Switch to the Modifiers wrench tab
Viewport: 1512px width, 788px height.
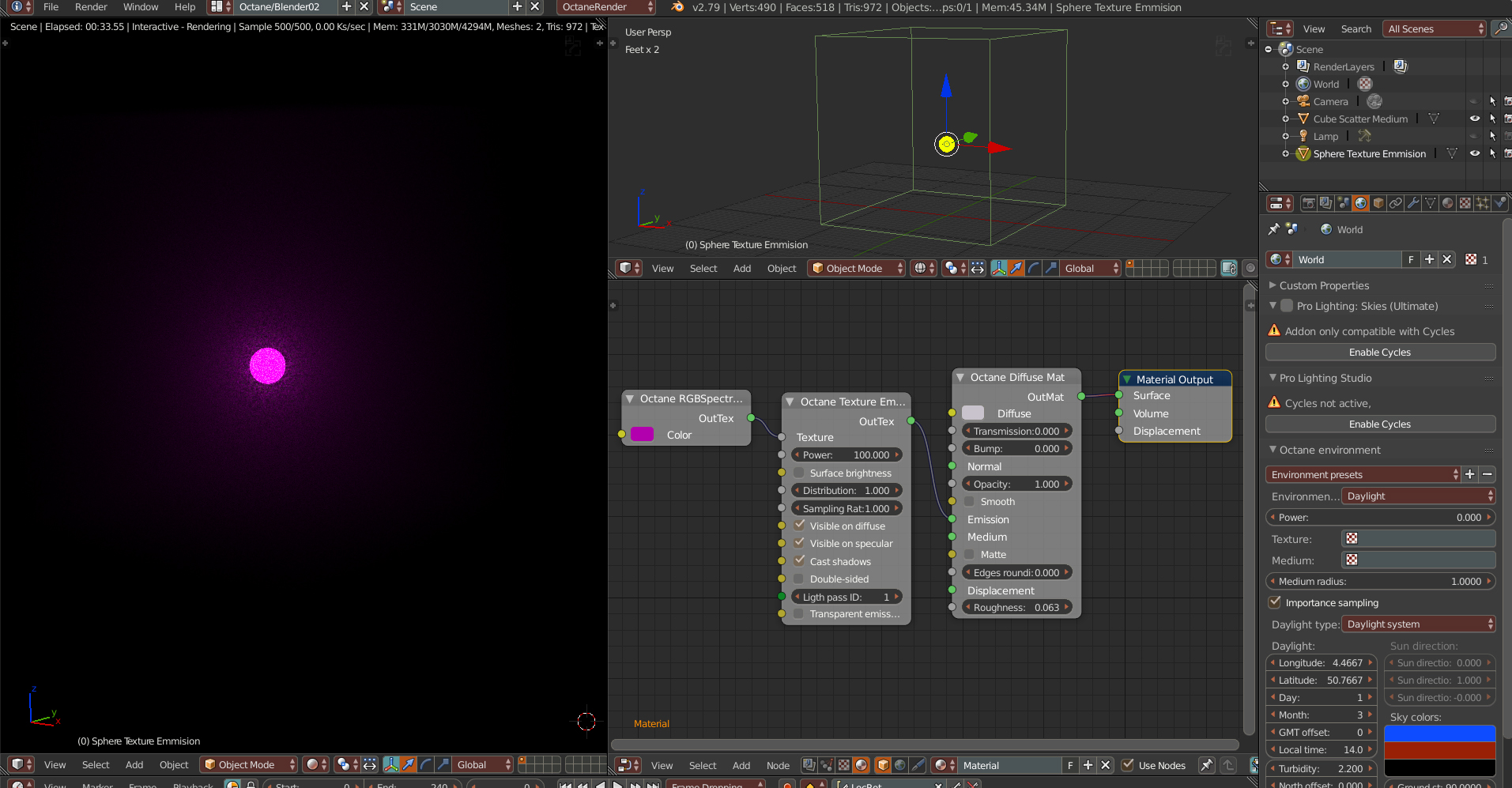coord(1413,203)
